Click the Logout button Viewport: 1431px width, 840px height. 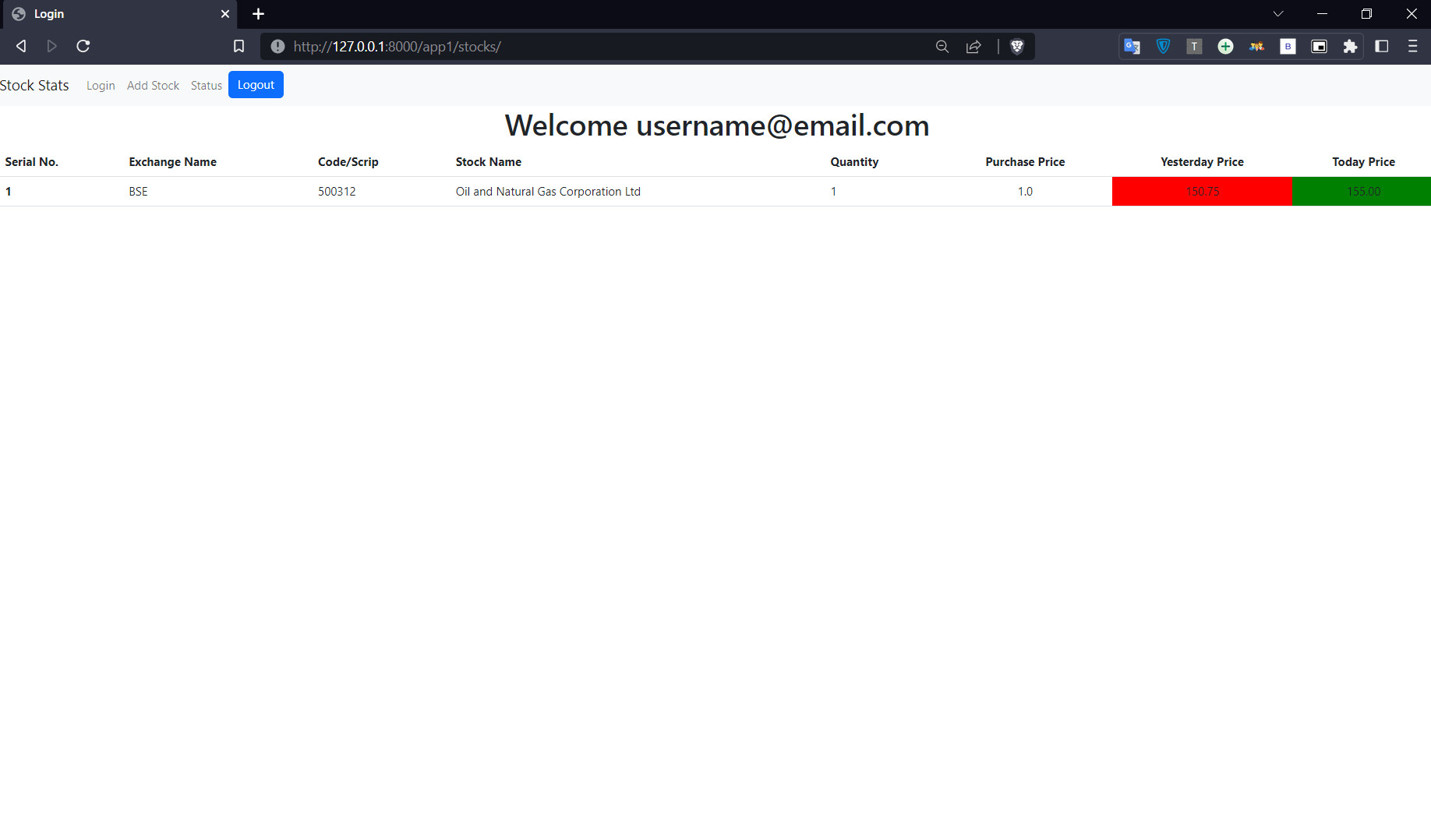click(x=256, y=84)
